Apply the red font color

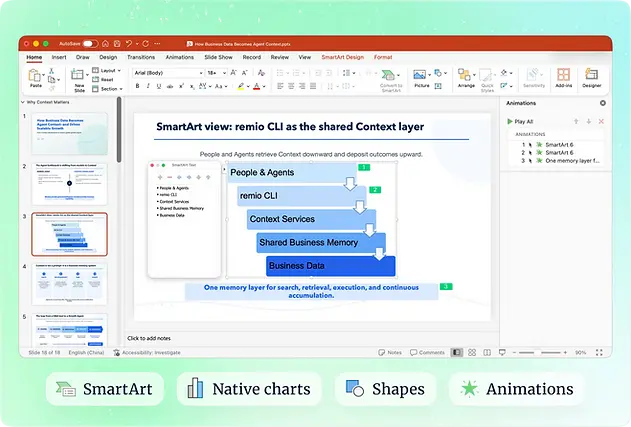coord(257,86)
